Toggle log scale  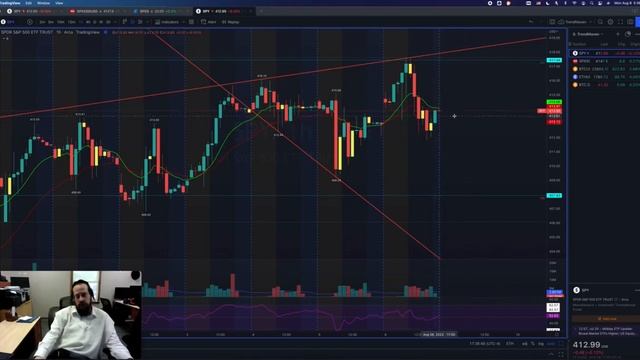click(x=541, y=344)
